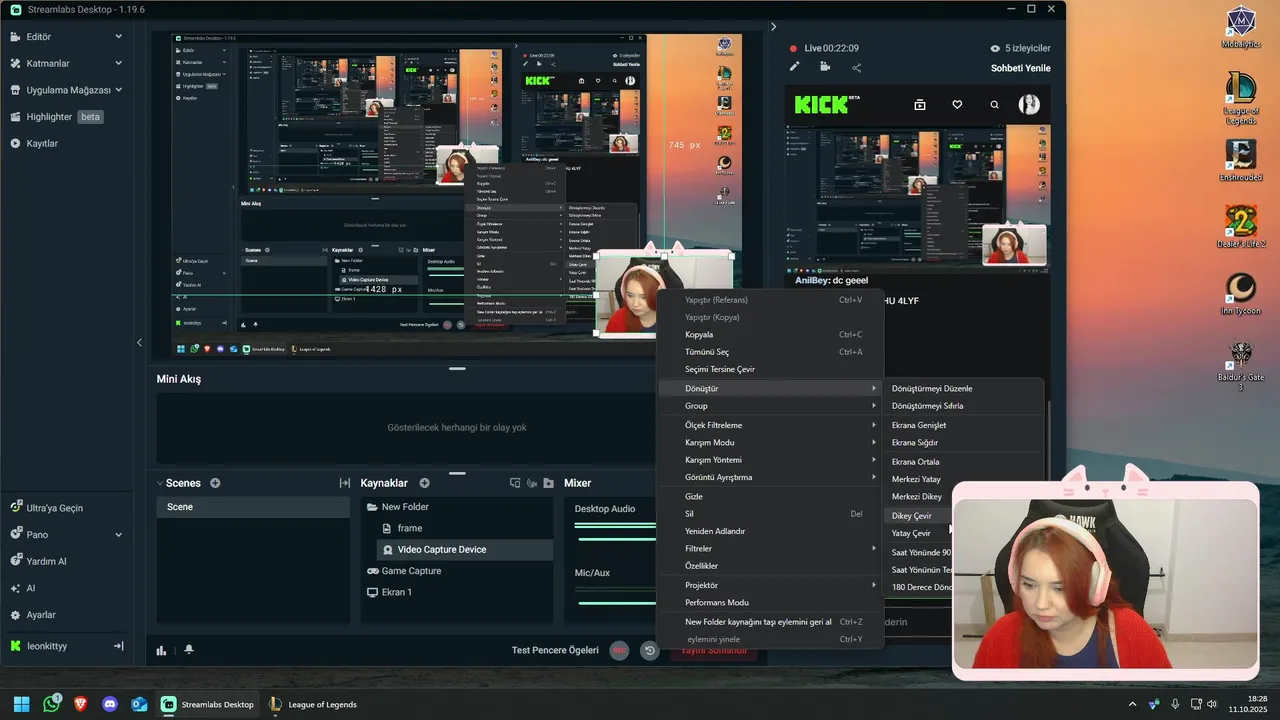Select Game Capture source
This screenshot has width=1280, height=720.
click(x=458, y=571)
